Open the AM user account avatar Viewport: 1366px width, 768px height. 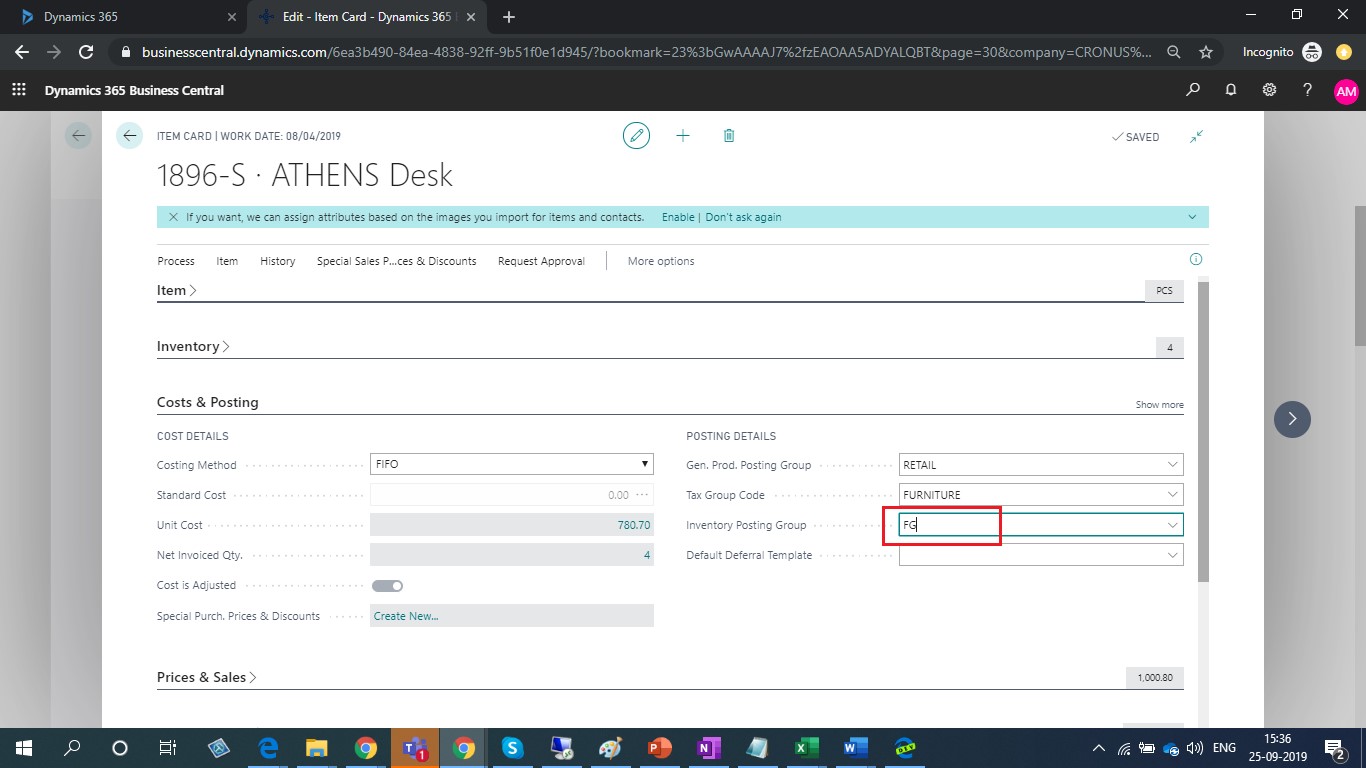(x=1346, y=91)
